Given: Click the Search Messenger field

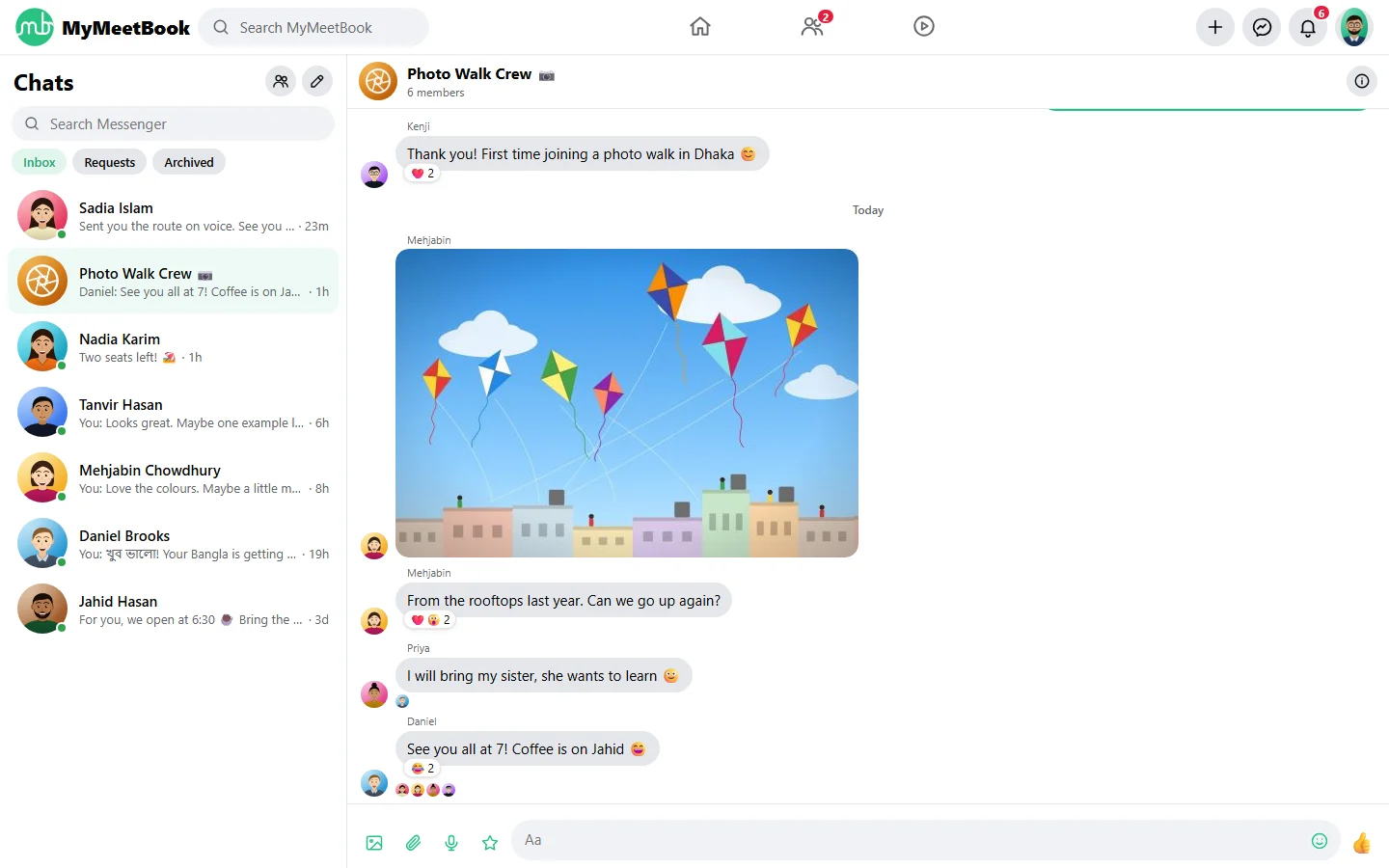Looking at the screenshot, I should pos(174,123).
